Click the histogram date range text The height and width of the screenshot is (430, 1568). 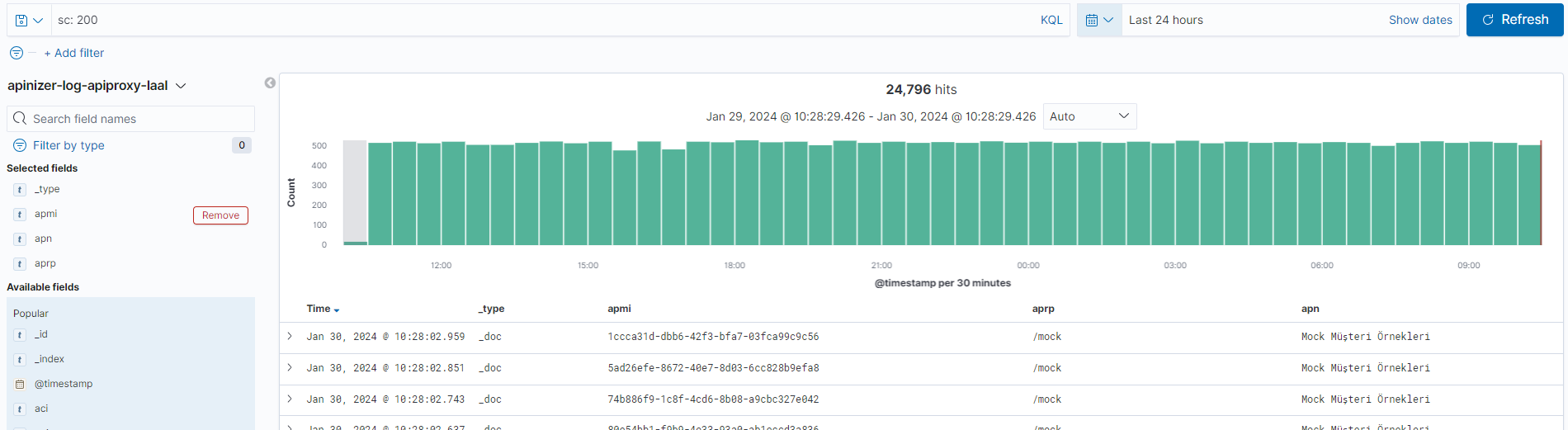pos(871,116)
